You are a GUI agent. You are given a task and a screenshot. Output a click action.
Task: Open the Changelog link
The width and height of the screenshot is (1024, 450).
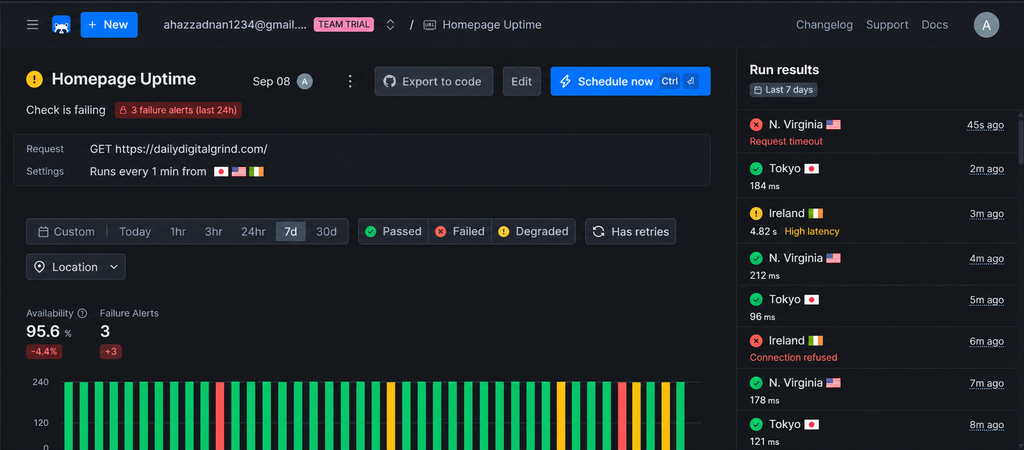click(824, 25)
